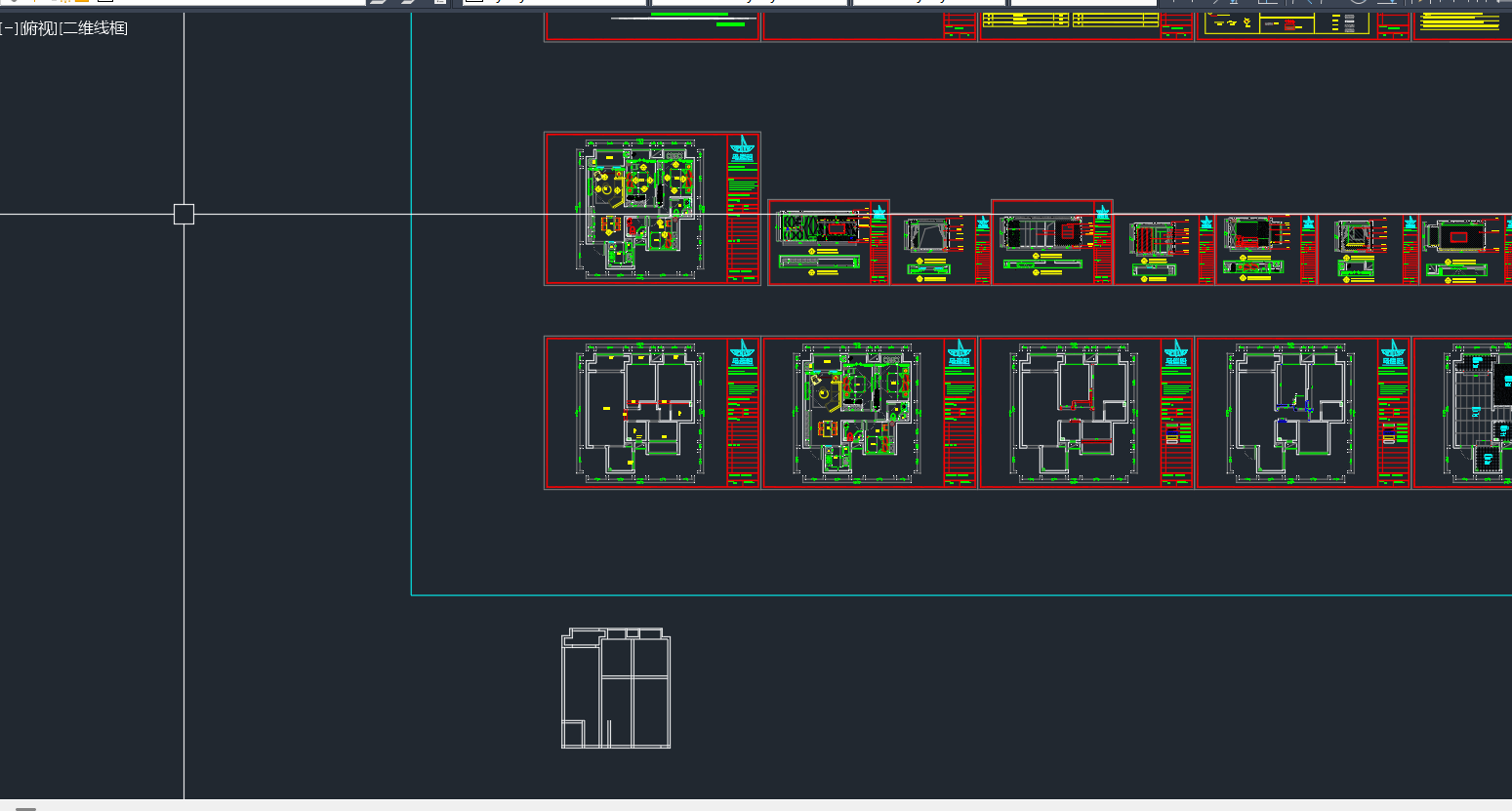
Task: Click the cyan logo on the middle-row floor plan sheet
Action: coord(743,148)
